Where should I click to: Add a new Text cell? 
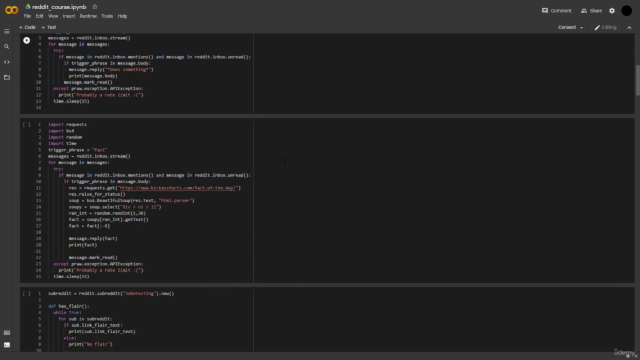coord(49,27)
